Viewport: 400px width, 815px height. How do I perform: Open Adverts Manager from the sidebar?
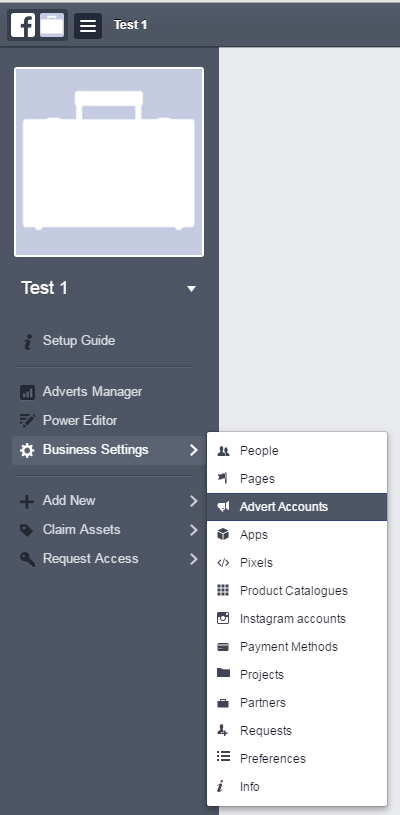click(92, 391)
